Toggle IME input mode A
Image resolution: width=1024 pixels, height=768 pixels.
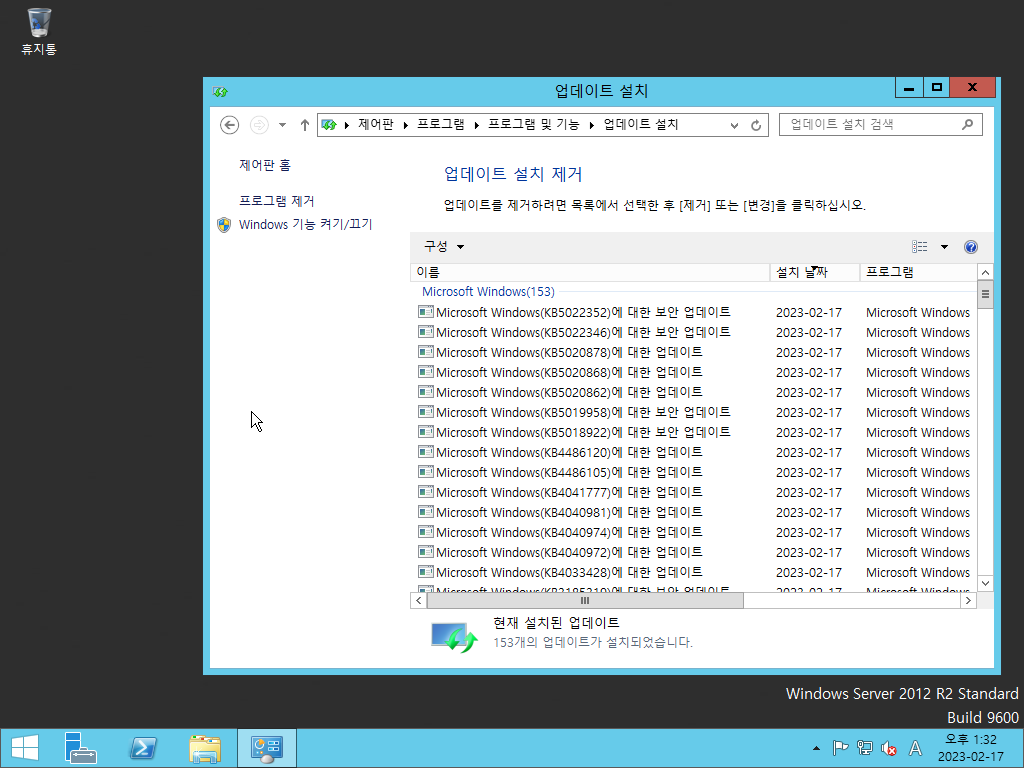tap(916, 748)
